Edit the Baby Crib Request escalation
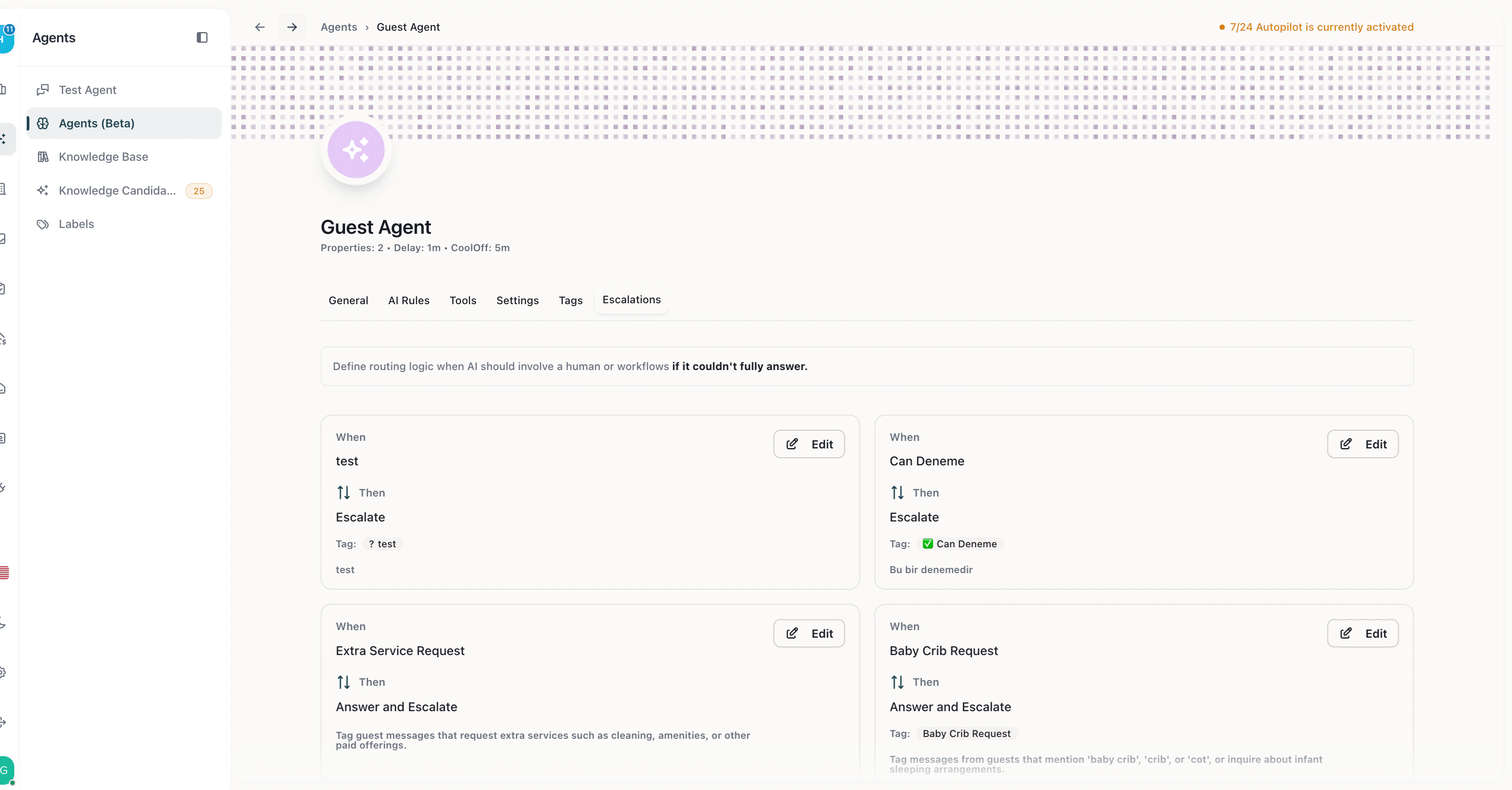The image size is (1512, 790). (1362, 634)
